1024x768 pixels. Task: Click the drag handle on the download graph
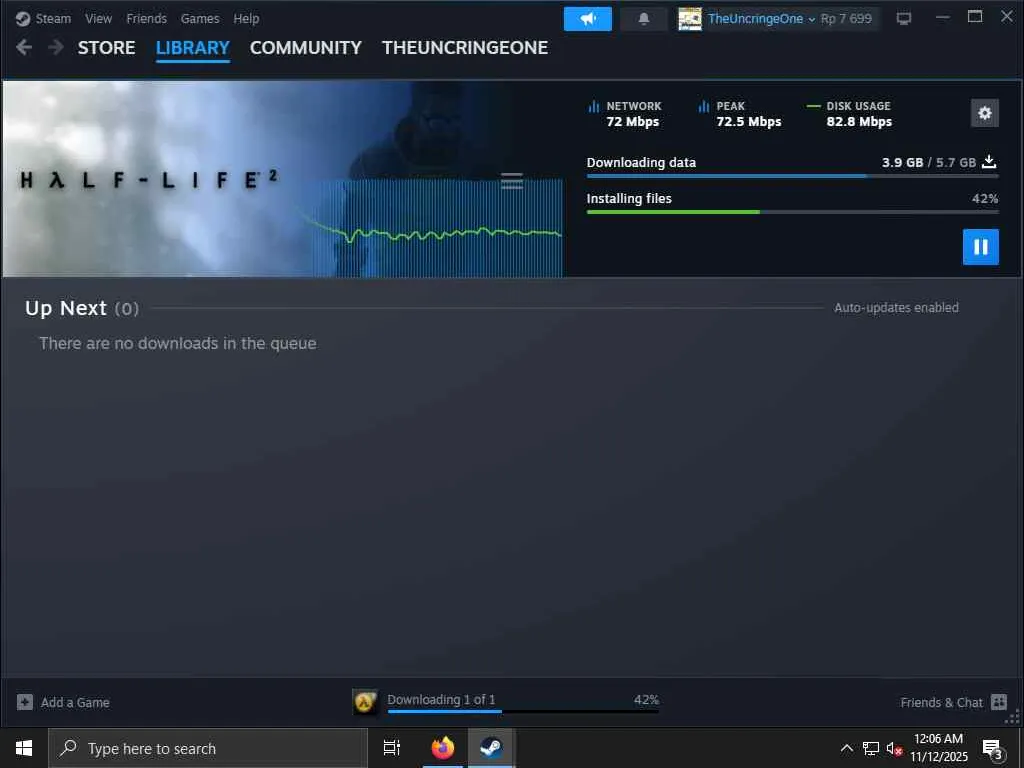[x=512, y=181]
